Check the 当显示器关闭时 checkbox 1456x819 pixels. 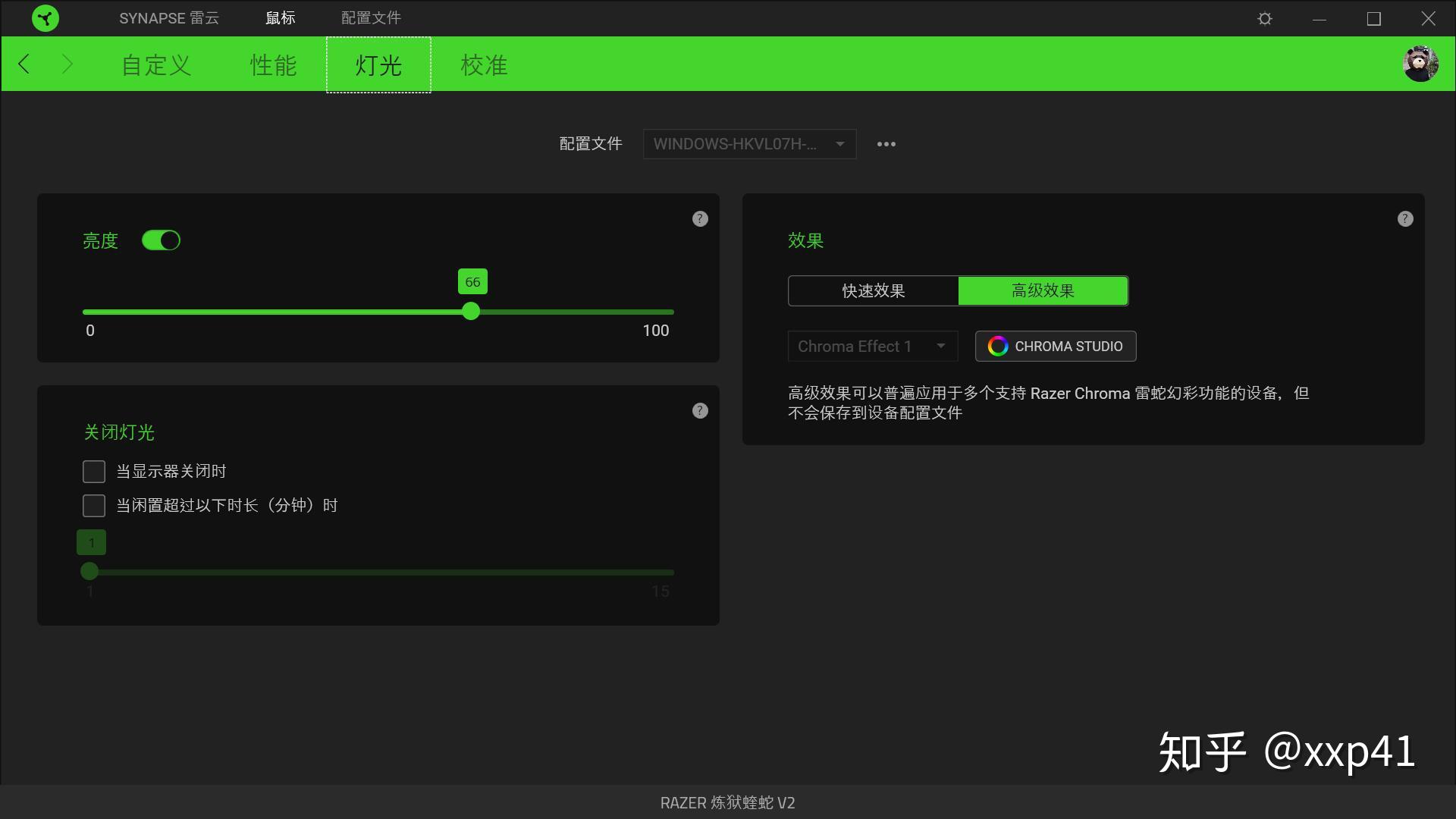click(x=94, y=472)
